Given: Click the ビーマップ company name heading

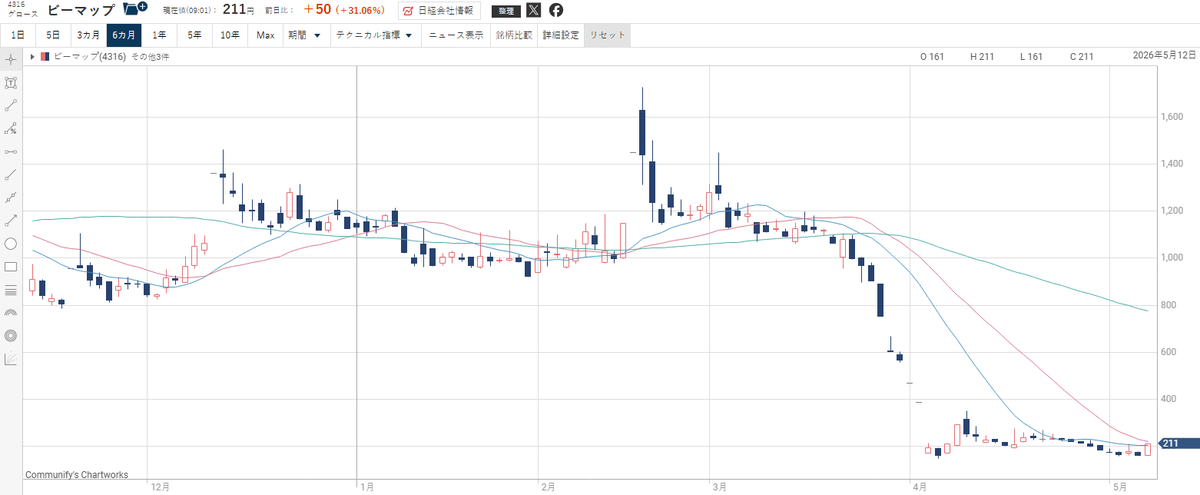Looking at the screenshot, I should pos(82,10).
